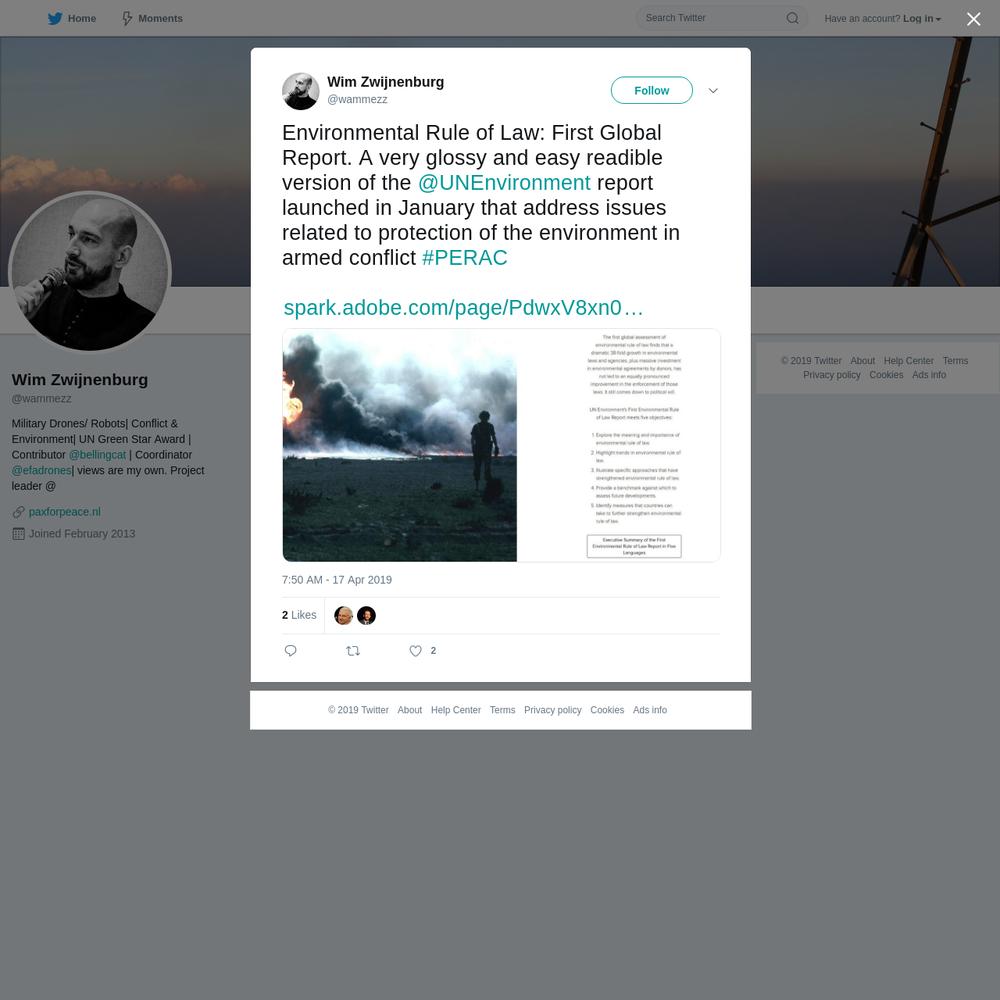The image size is (1000, 1000).
Task: Click the Twitter bird Home icon
Action: pos(55,18)
